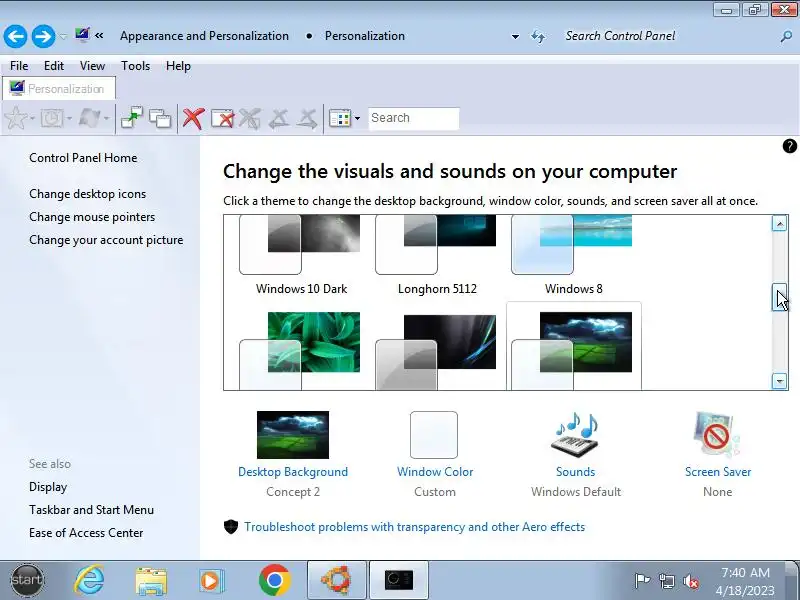Click the toolbar Search field
This screenshot has width=800, height=600.
414,118
